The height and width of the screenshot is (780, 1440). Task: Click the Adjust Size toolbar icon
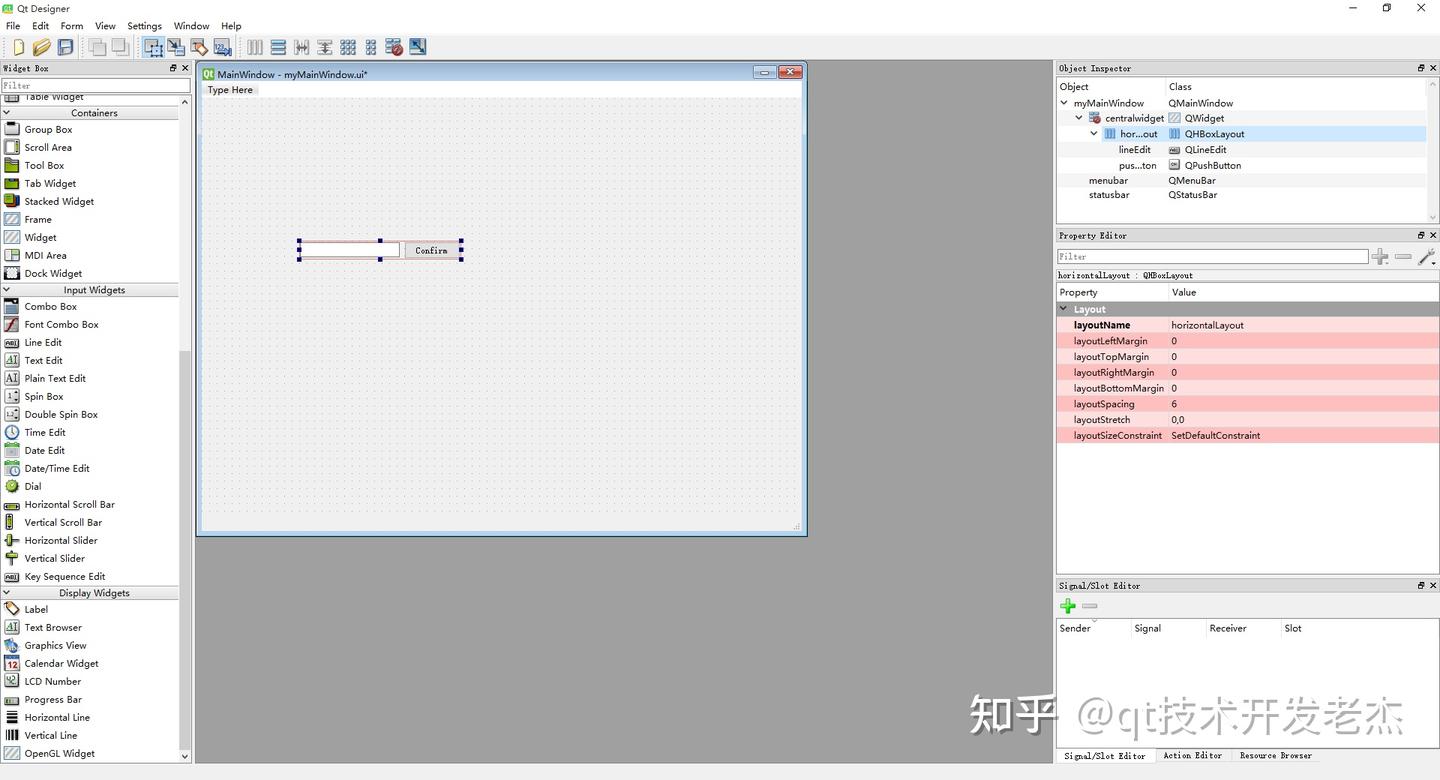coord(417,46)
